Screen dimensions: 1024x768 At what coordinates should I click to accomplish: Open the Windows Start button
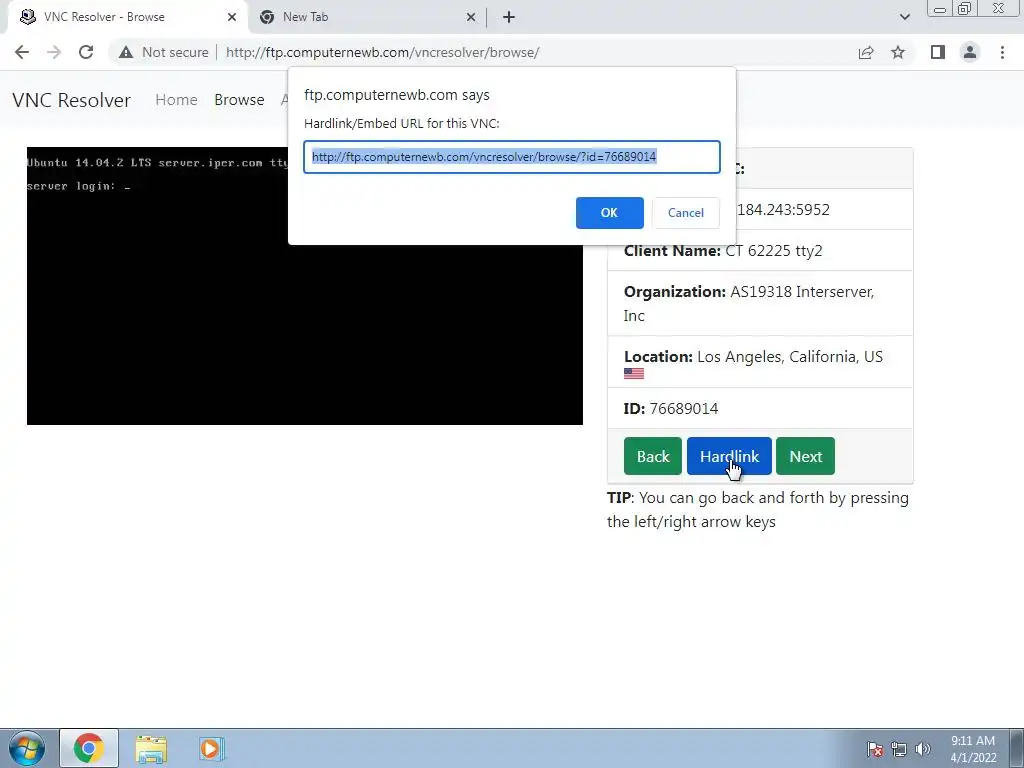pos(26,748)
